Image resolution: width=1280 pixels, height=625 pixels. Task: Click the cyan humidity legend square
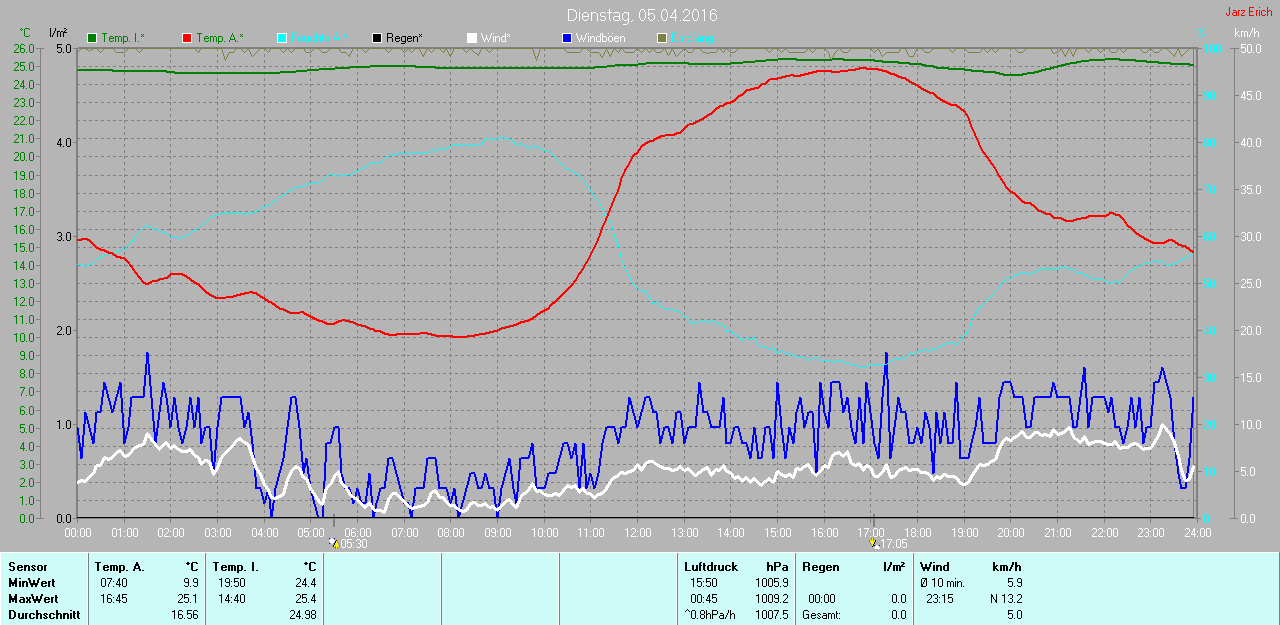pos(282,38)
